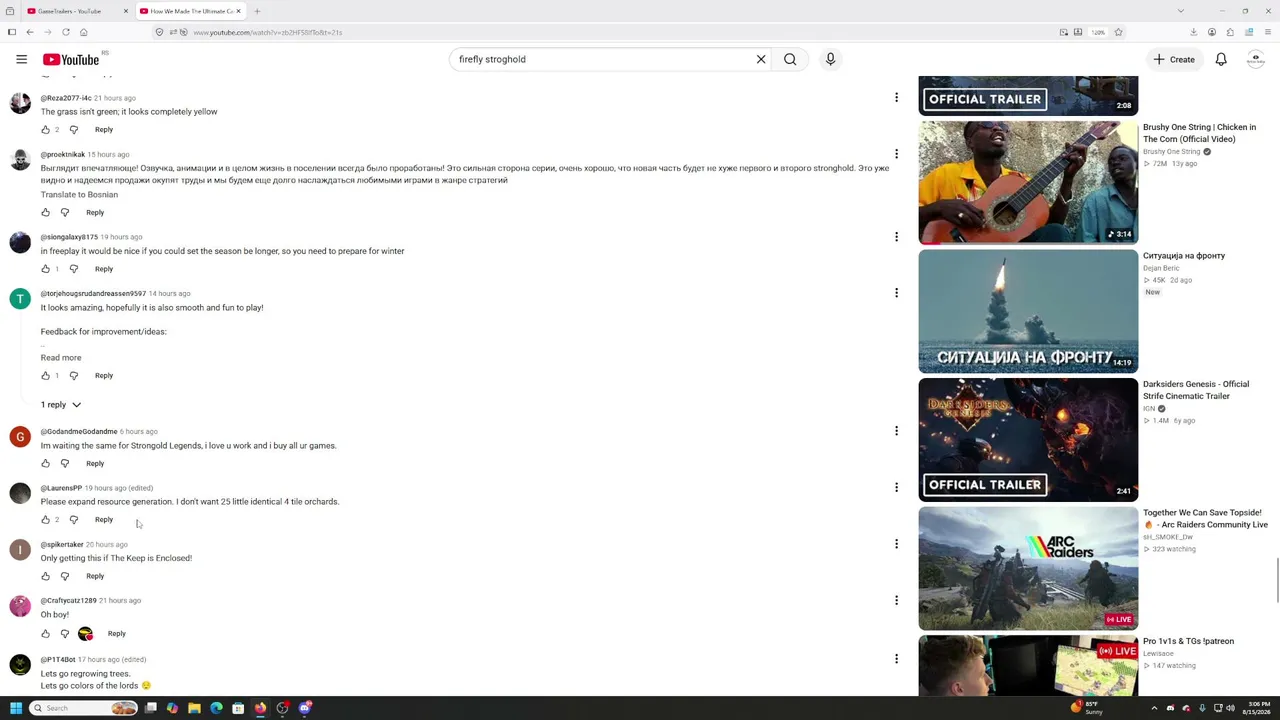Image resolution: width=1280 pixels, height=720 pixels.
Task: Select the How We Made The Ultimate tab
Action: (x=190, y=11)
